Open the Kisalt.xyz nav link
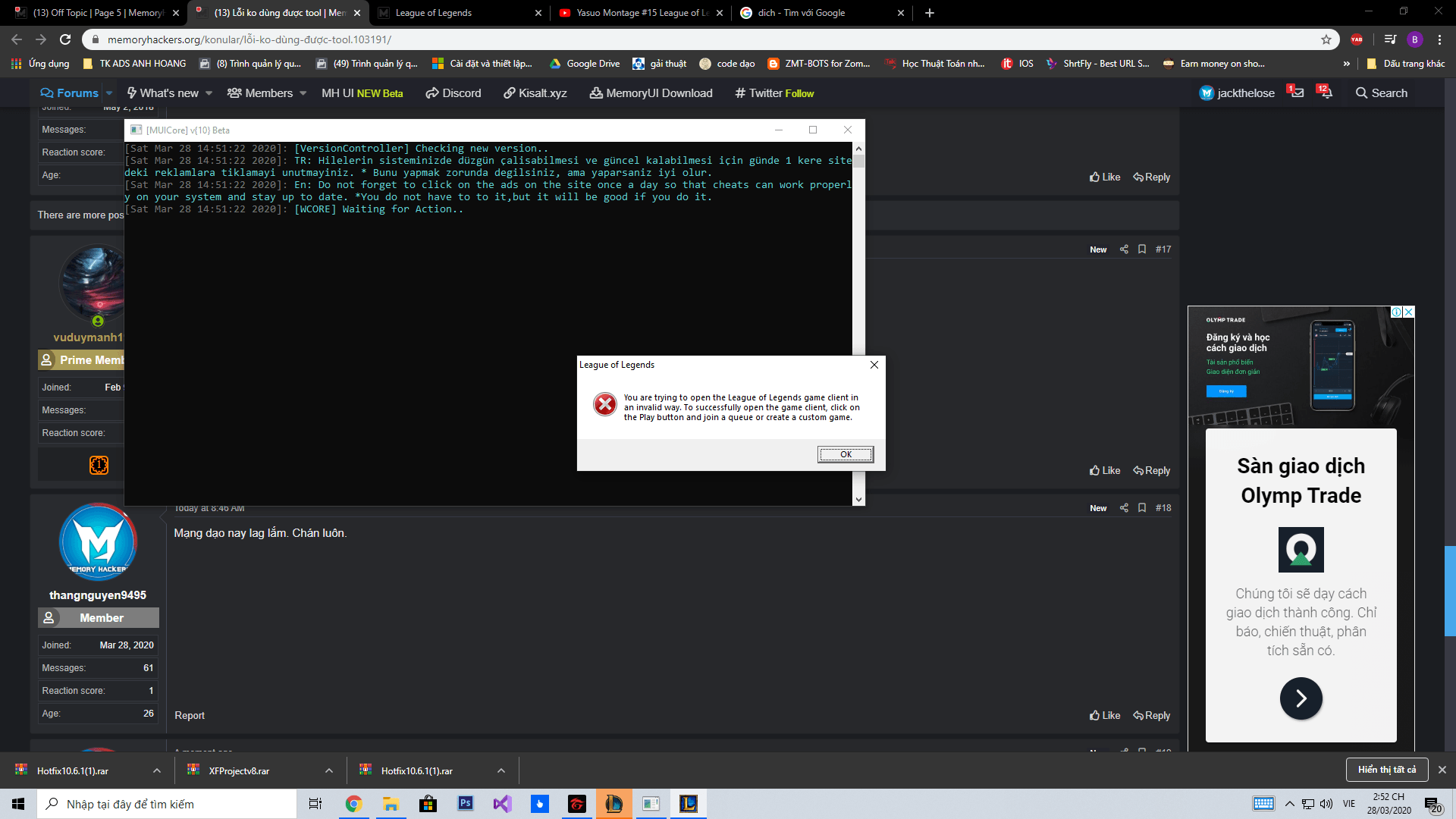Image resolution: width=1456 pixels, height=819 pixels. (535, 93)
